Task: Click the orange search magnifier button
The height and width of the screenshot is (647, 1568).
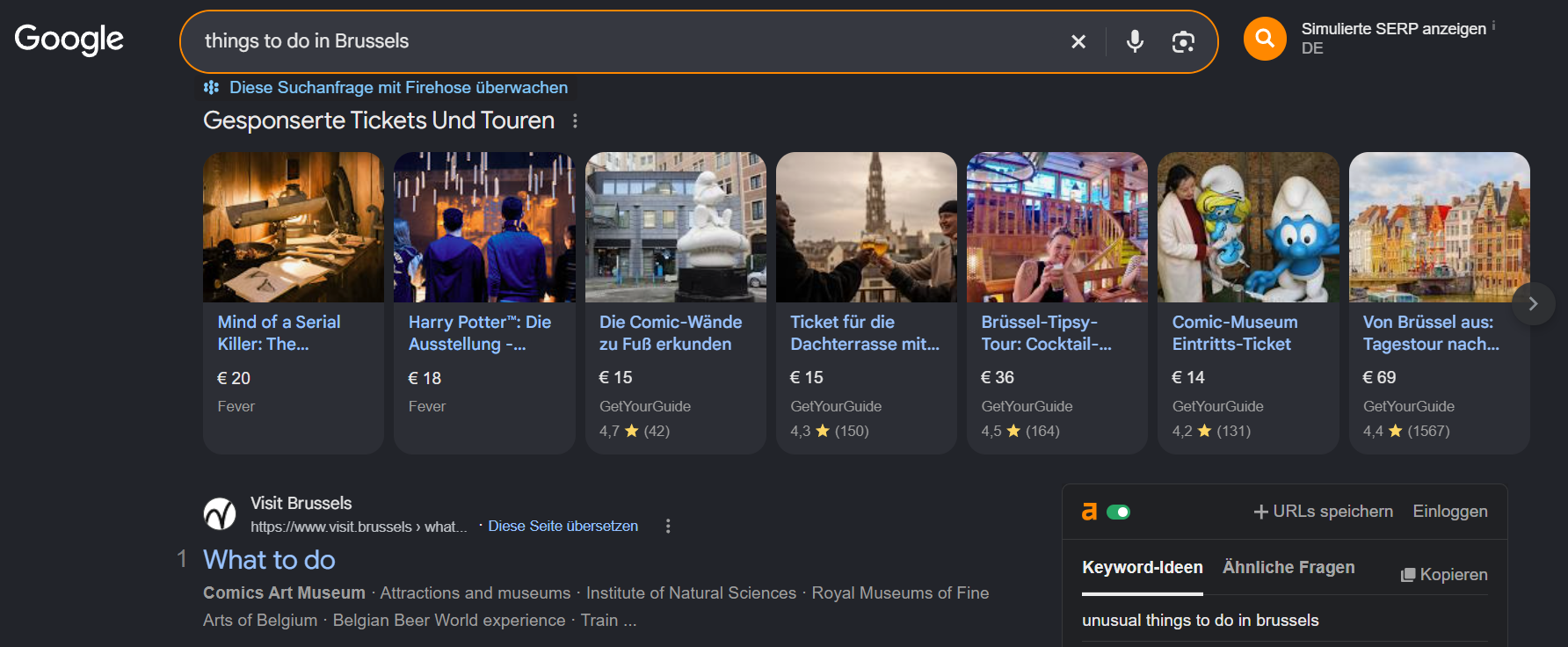Action: (1265, 39)
